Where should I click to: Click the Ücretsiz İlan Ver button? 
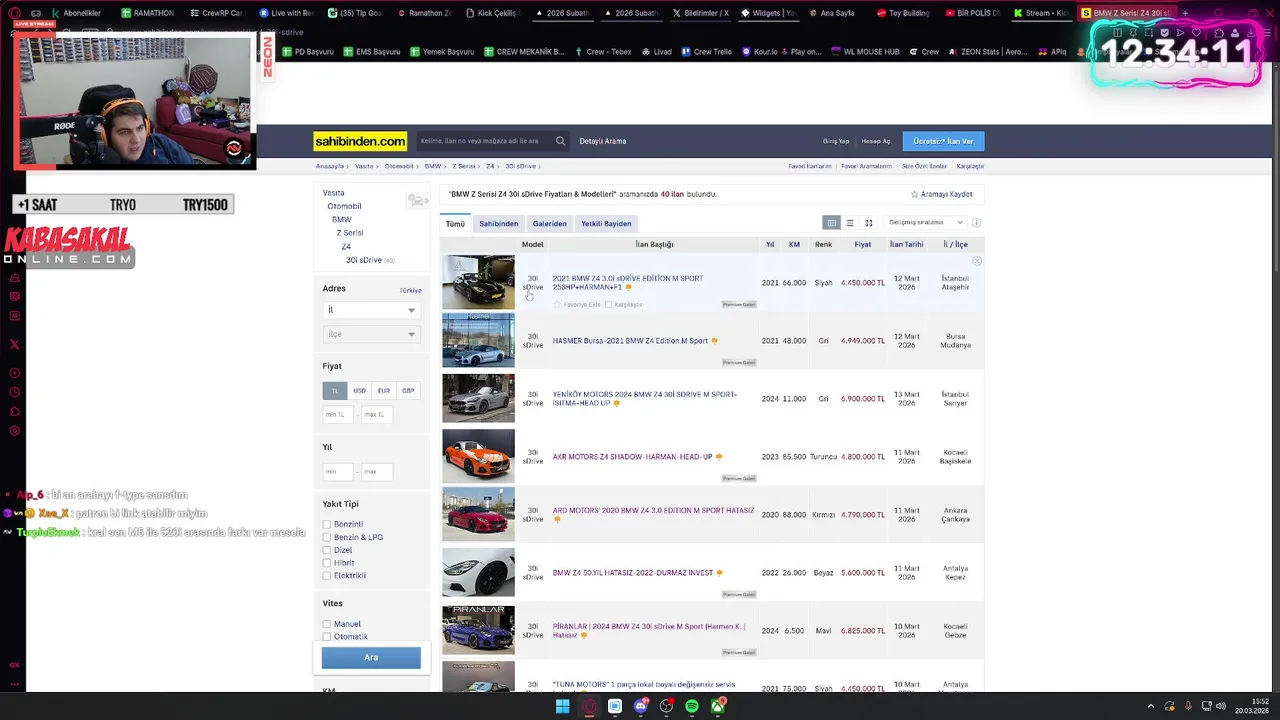click(x=943, y=141)
